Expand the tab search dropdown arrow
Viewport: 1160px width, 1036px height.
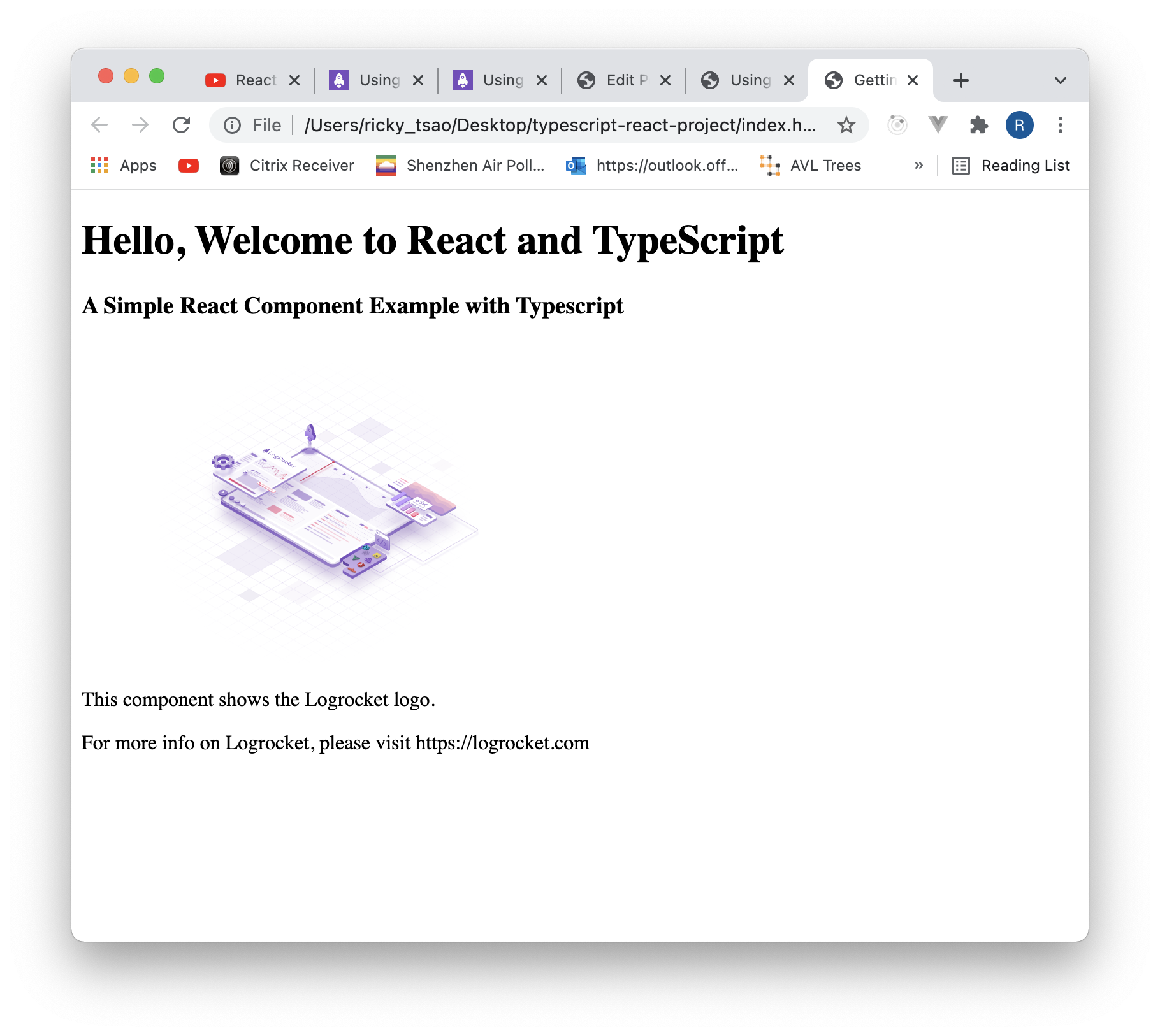click(1060, 80)
